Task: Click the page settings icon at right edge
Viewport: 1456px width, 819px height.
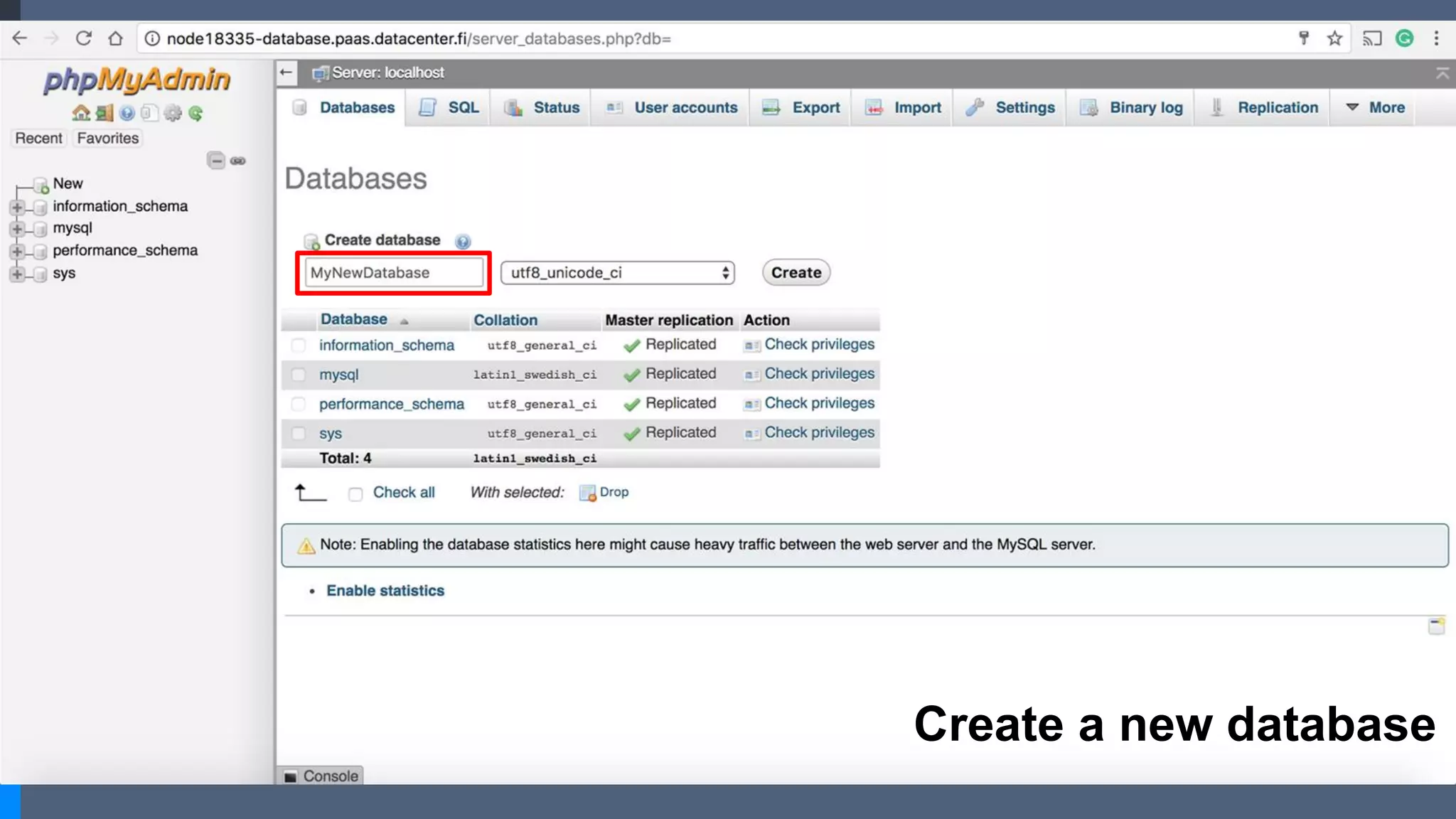Action: tap(1437, 626)
